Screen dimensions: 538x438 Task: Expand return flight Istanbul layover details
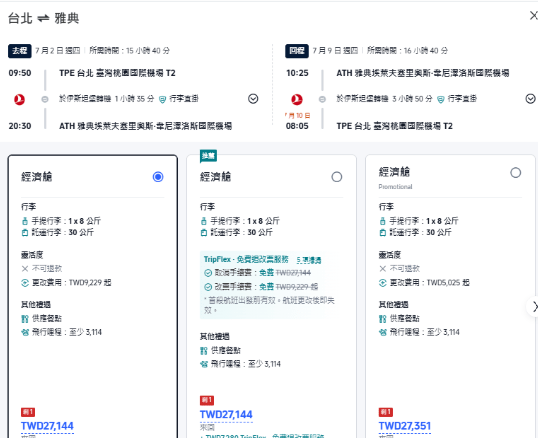pos(530,99)
